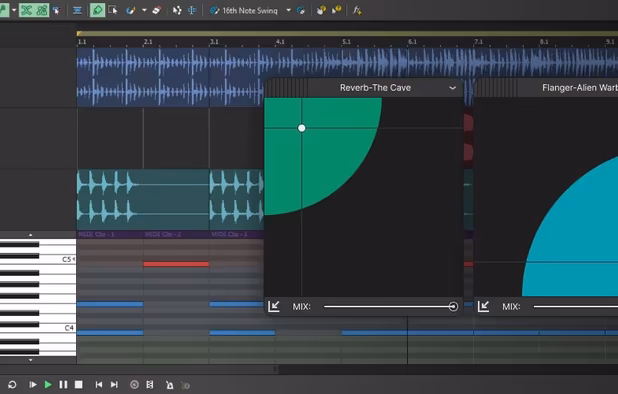Open the 16th Note Swing groove list
This screenshot has height=394, width=618.
[x=250, y=11]
